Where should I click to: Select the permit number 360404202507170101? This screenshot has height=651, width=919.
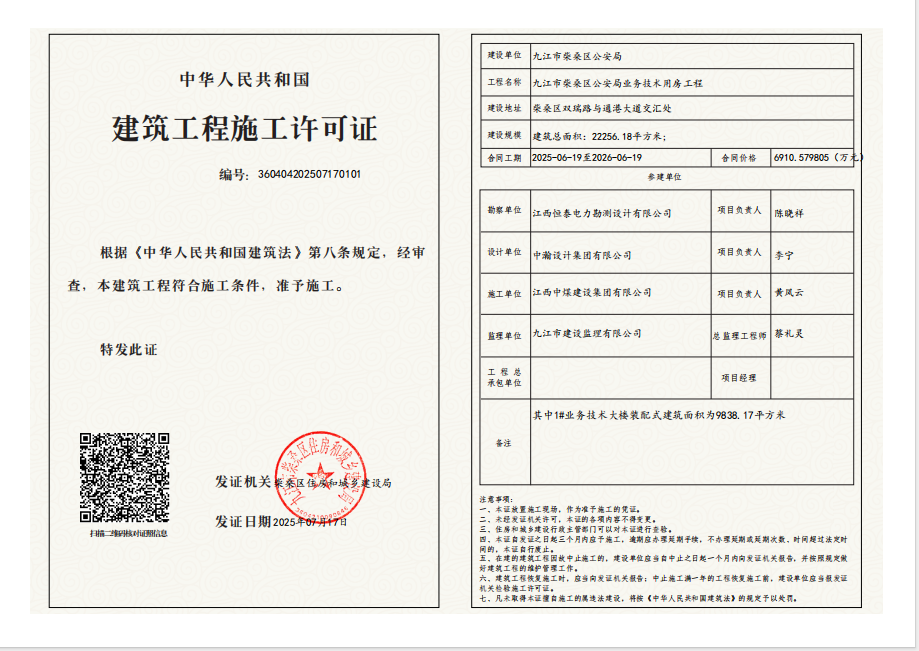tap(309, 174)
